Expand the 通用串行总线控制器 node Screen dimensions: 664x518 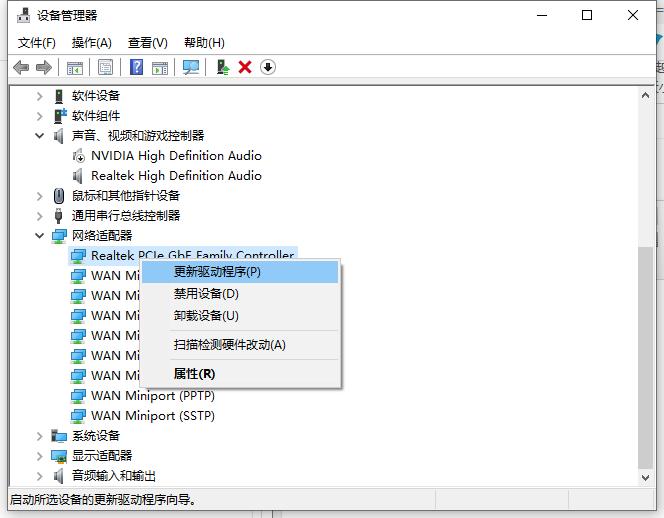coord(39,216)
